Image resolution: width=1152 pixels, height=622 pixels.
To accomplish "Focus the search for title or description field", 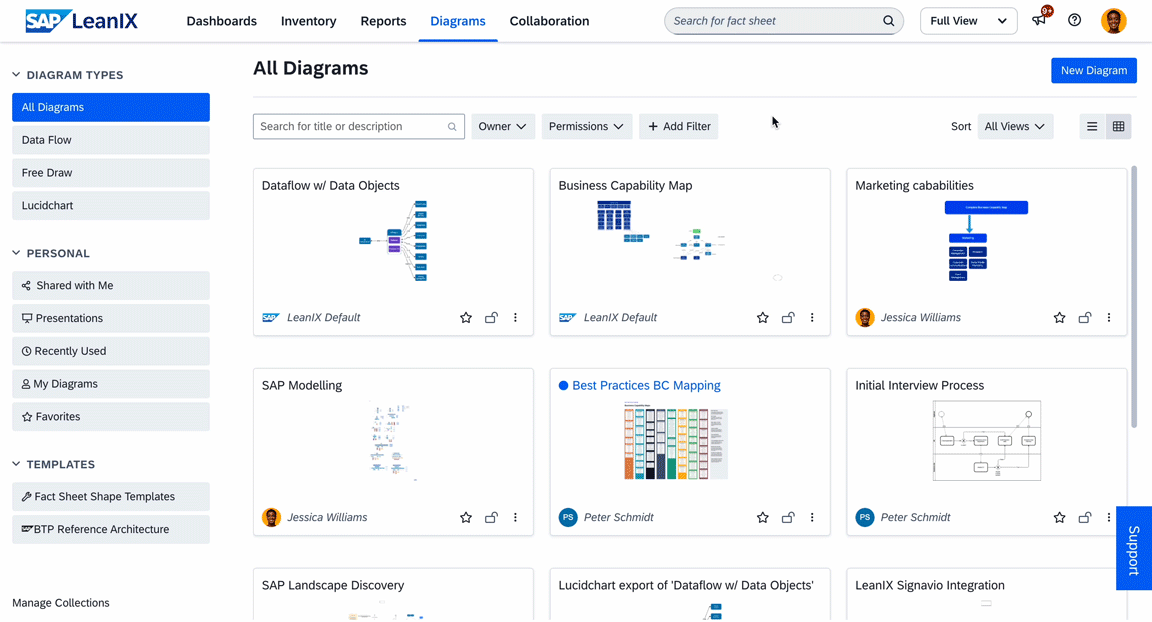I will tap(359, 126).
